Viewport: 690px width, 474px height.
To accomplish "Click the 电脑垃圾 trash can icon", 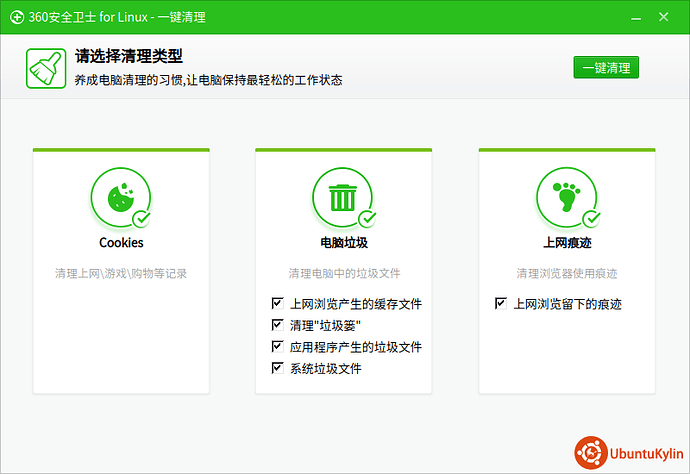I will click(x=342, y=197).
